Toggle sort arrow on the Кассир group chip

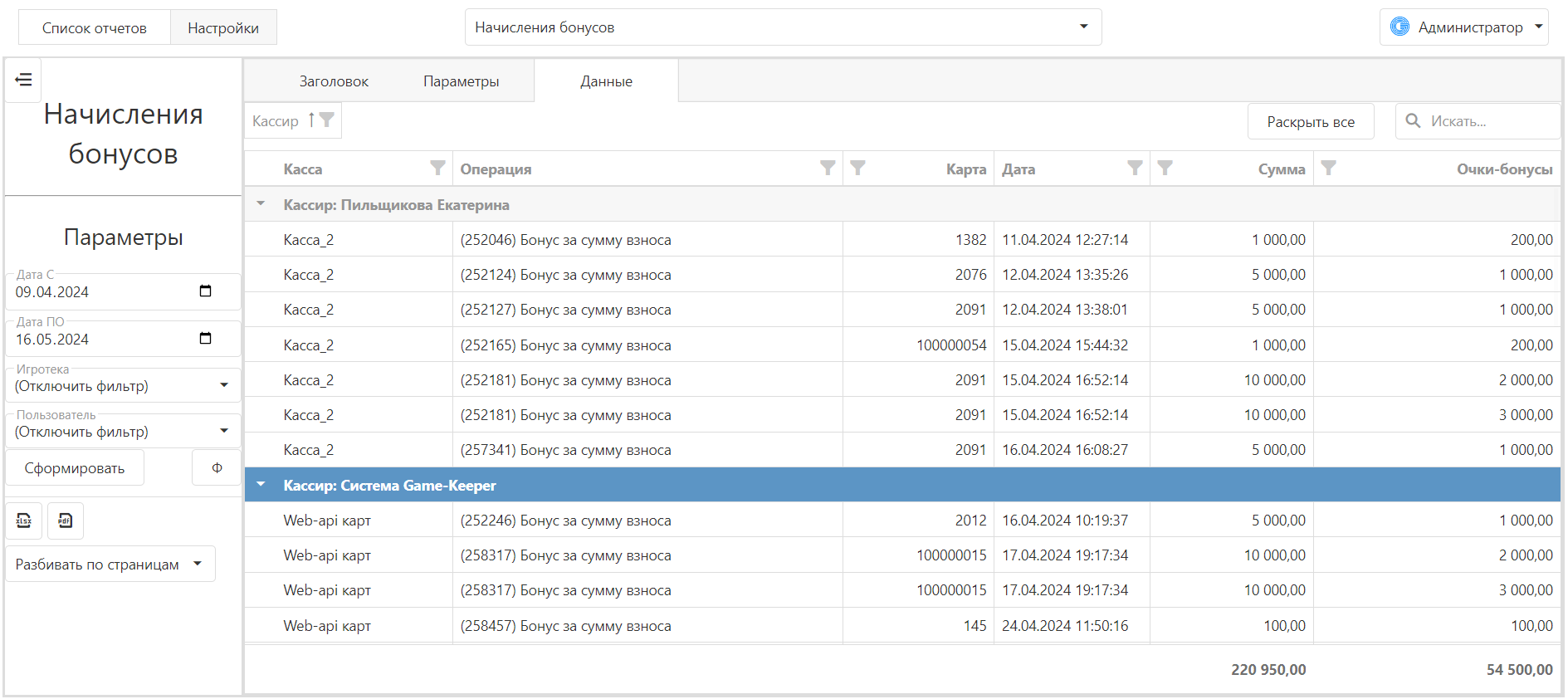[311, 120]
